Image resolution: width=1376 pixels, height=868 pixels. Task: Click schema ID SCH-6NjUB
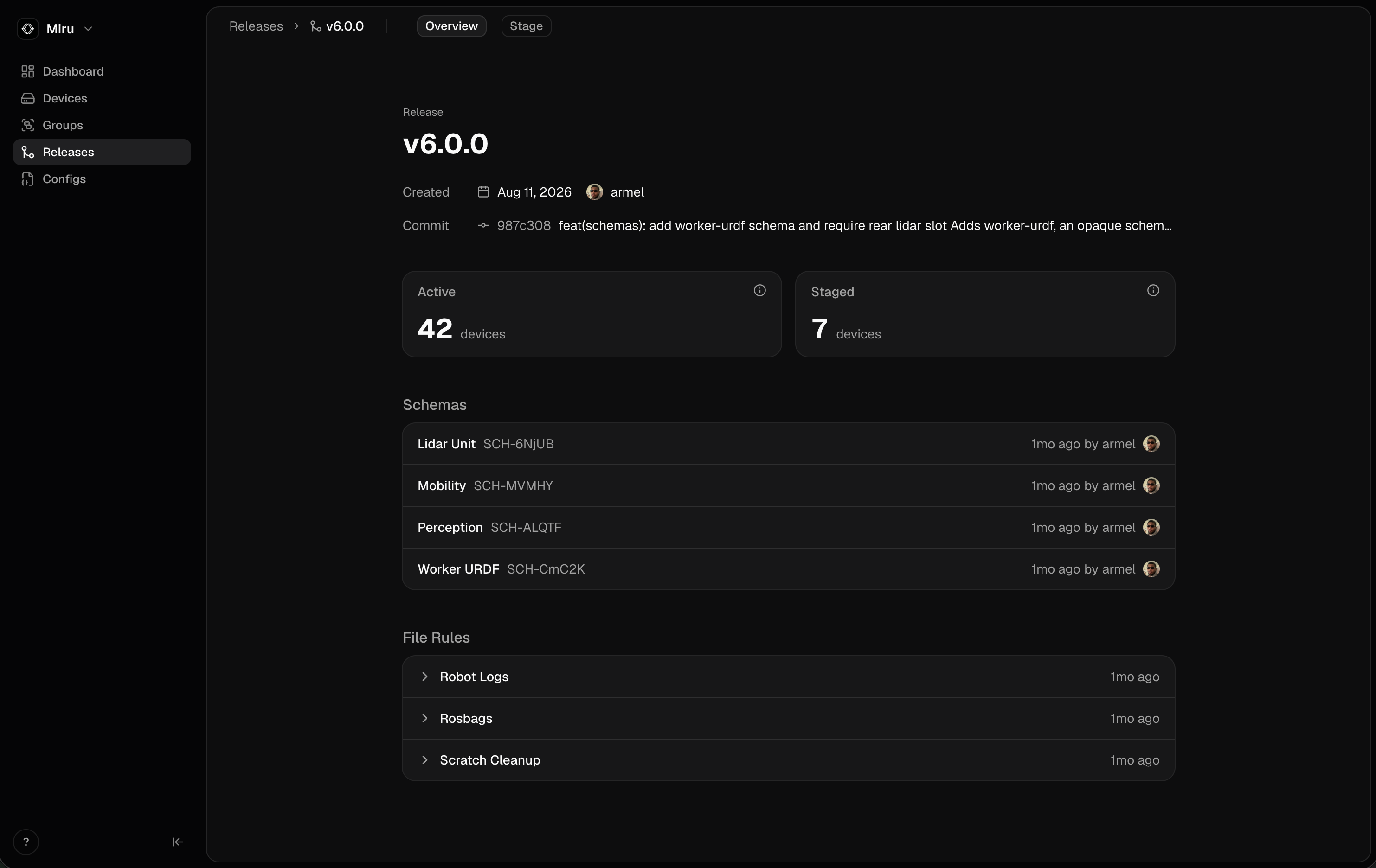(518, 444)
